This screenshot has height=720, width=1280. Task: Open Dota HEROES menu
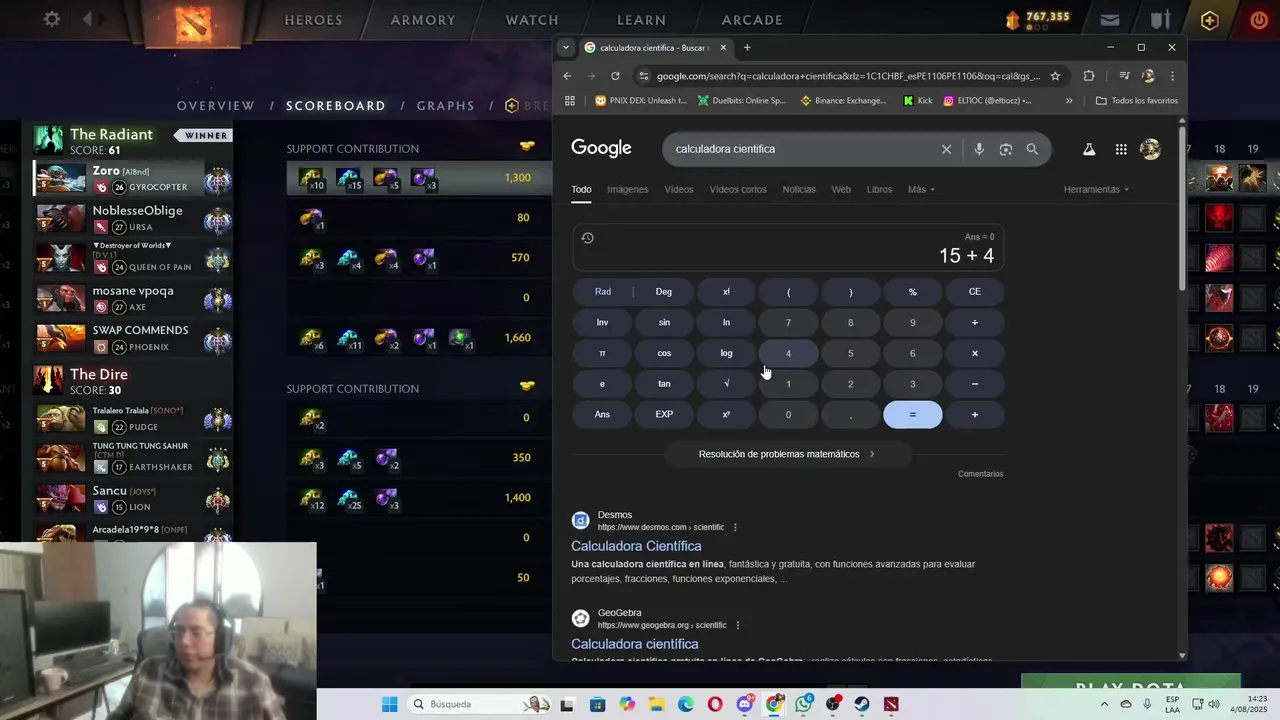(313, 20)
